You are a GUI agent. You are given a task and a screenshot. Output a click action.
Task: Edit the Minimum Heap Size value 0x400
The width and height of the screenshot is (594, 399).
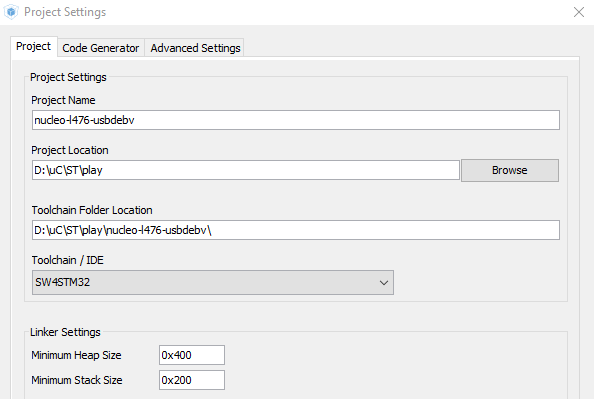click(x=192, y=355)
